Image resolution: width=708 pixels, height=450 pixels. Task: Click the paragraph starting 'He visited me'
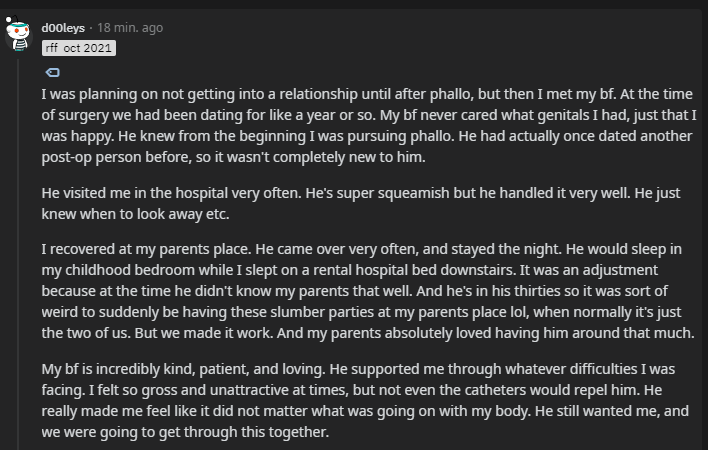(361, 204)
